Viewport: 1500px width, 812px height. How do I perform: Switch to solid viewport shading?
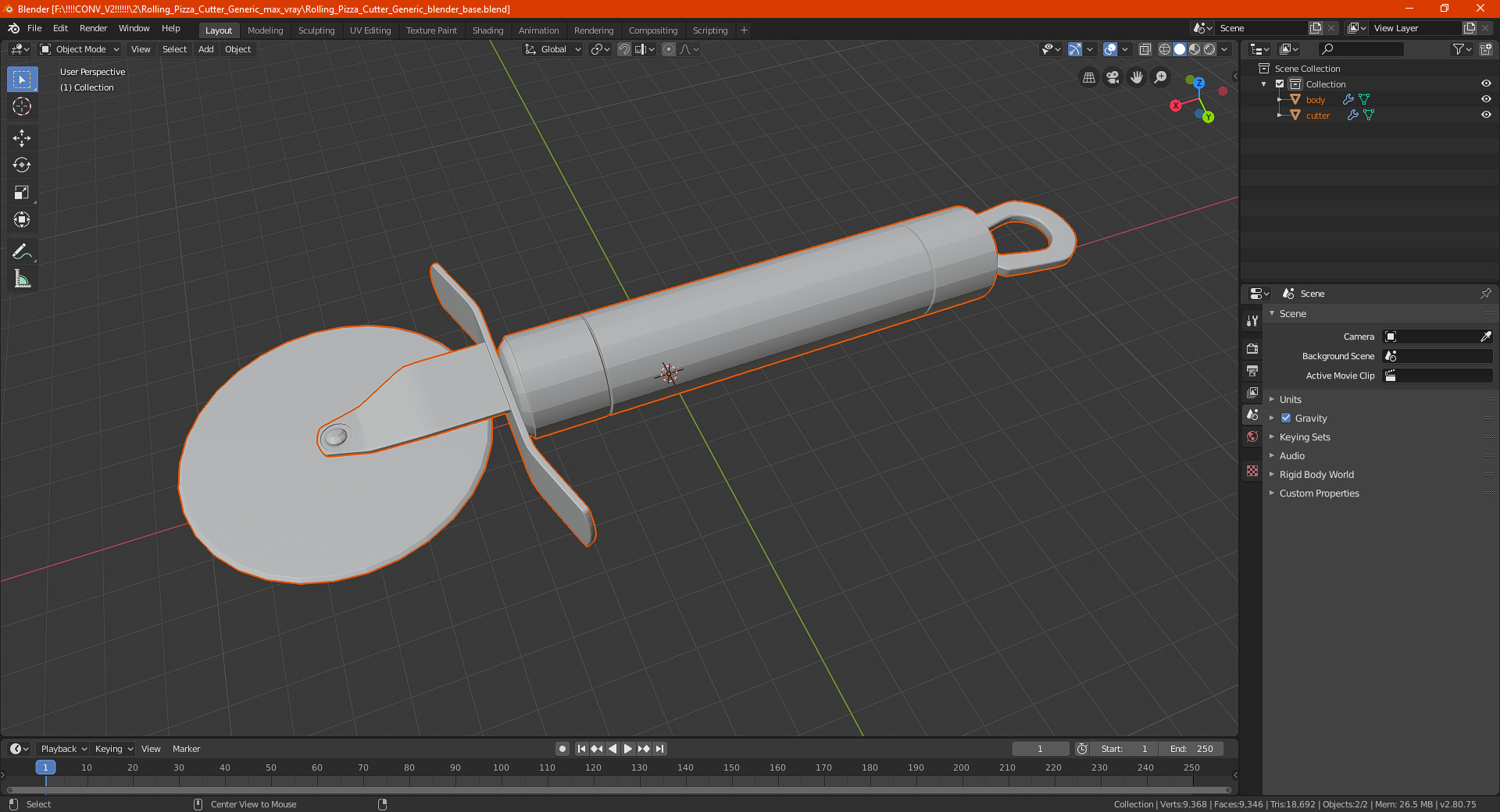1180,49
